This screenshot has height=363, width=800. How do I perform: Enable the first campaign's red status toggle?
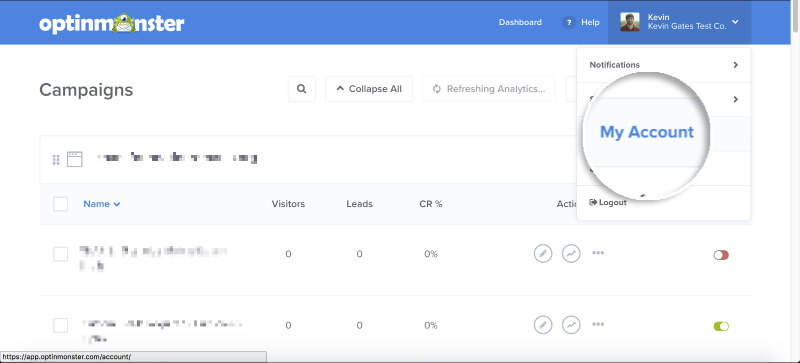pos(721,255)
